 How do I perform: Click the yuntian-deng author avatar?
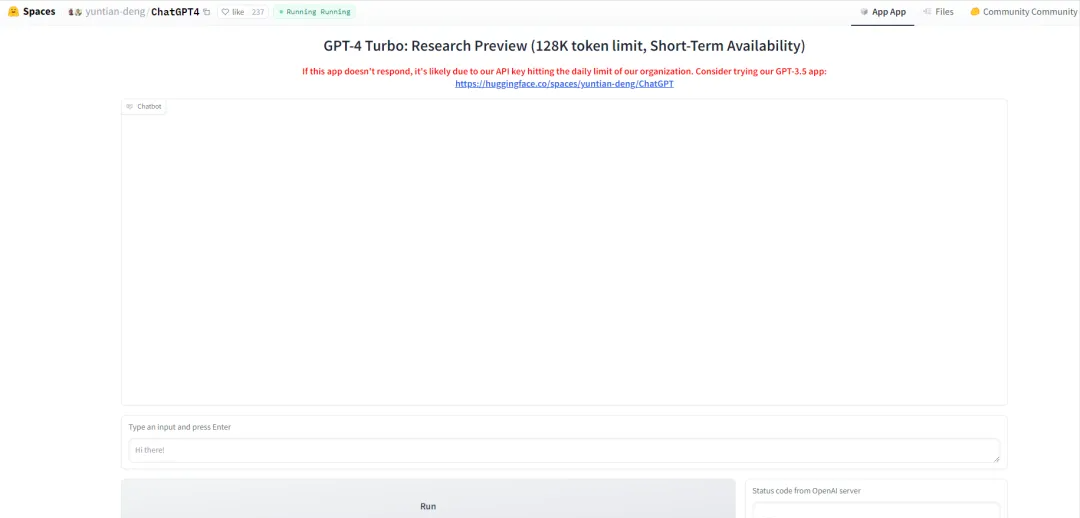75,12
